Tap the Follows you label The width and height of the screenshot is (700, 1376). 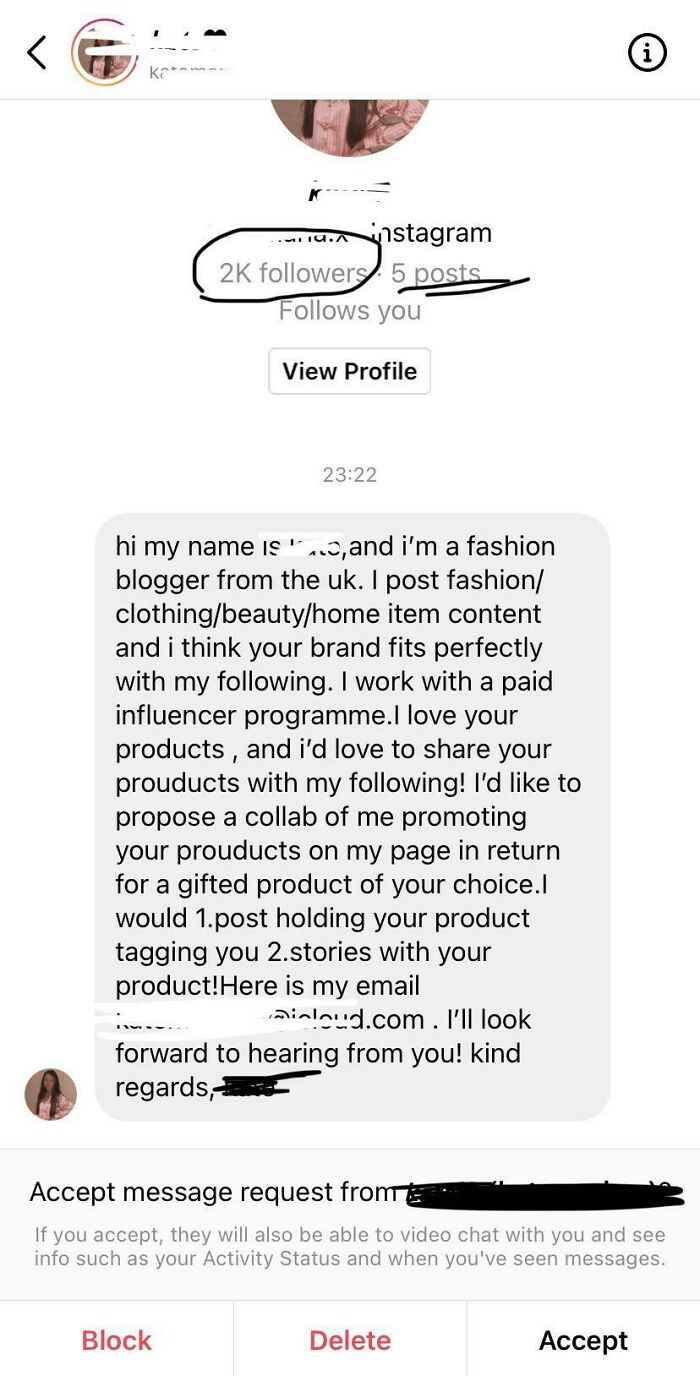pyautogui.click(x=349, y=310)
